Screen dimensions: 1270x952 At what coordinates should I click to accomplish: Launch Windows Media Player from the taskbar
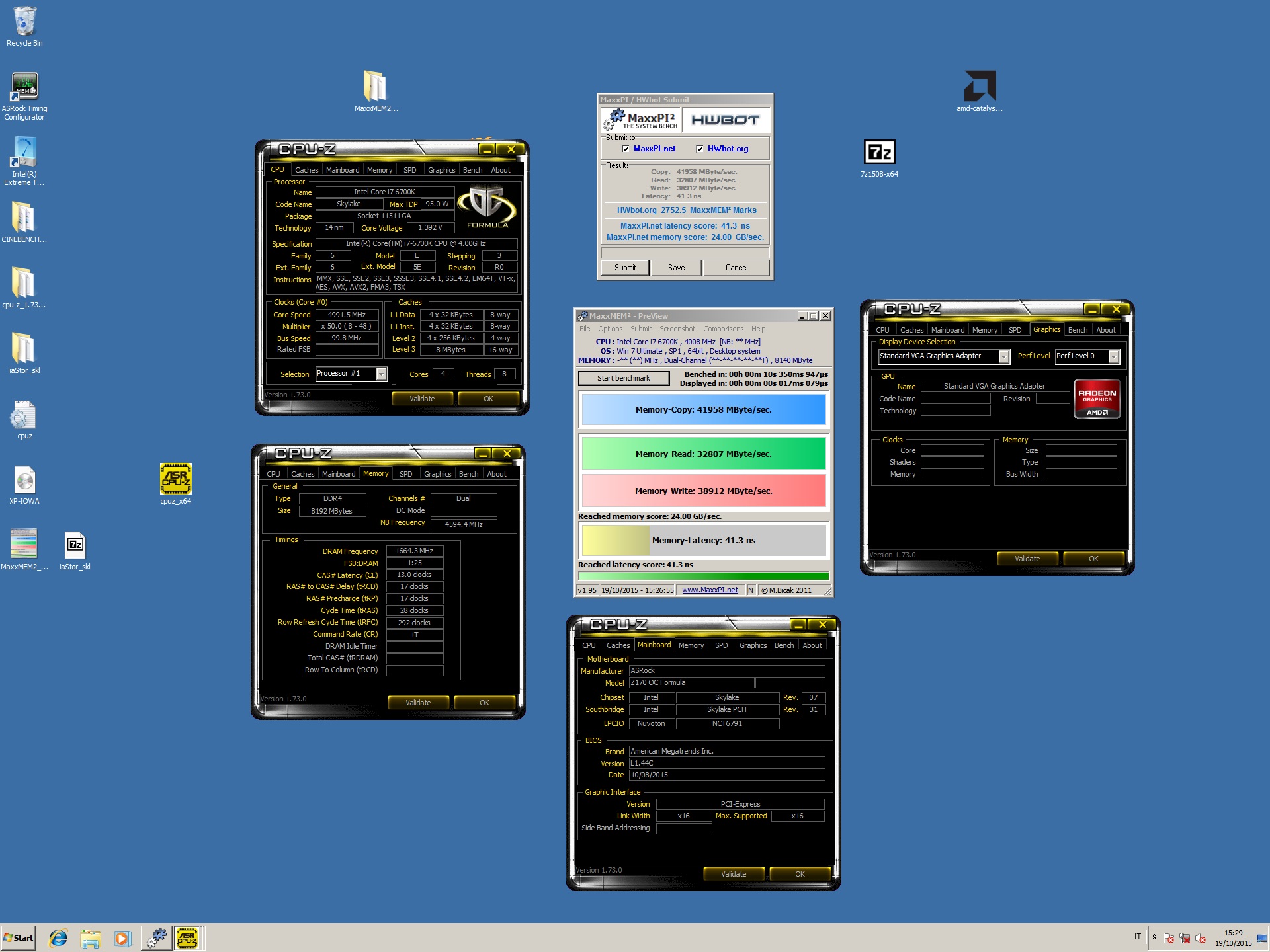(x=122, y=937)
